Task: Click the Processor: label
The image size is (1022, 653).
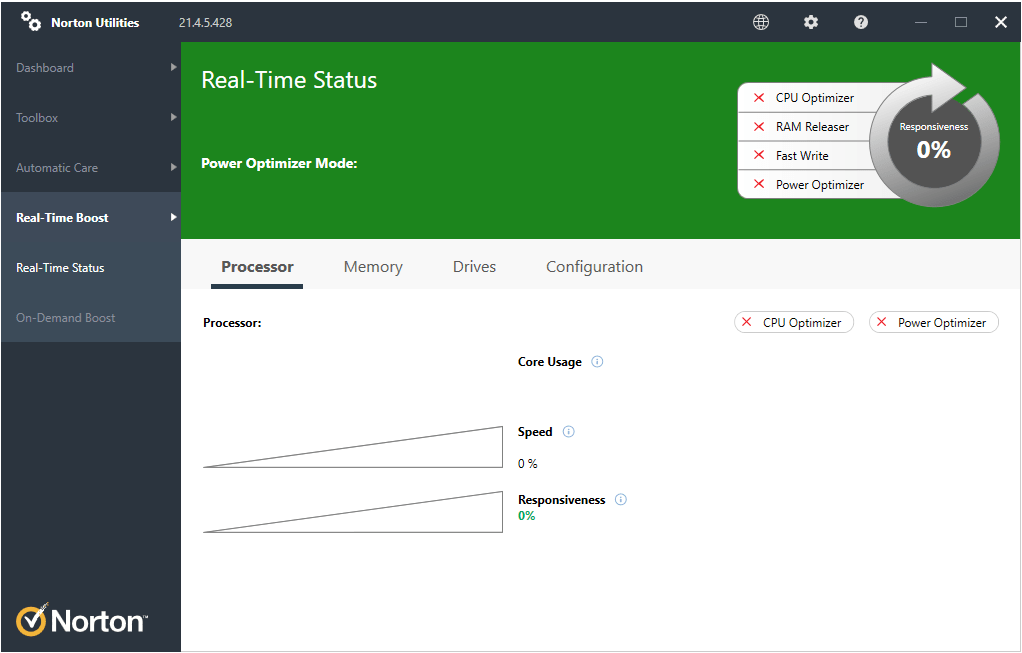Action: click(x=232, y=323)
